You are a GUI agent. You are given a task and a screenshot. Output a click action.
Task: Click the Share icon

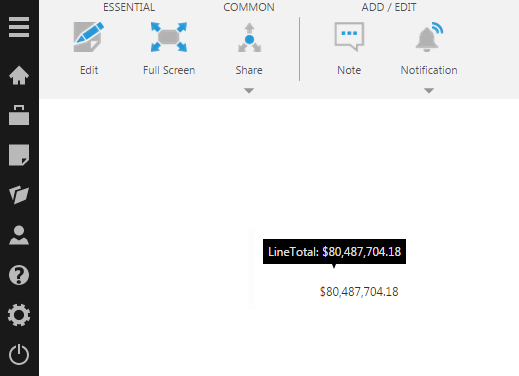point(249,38)
